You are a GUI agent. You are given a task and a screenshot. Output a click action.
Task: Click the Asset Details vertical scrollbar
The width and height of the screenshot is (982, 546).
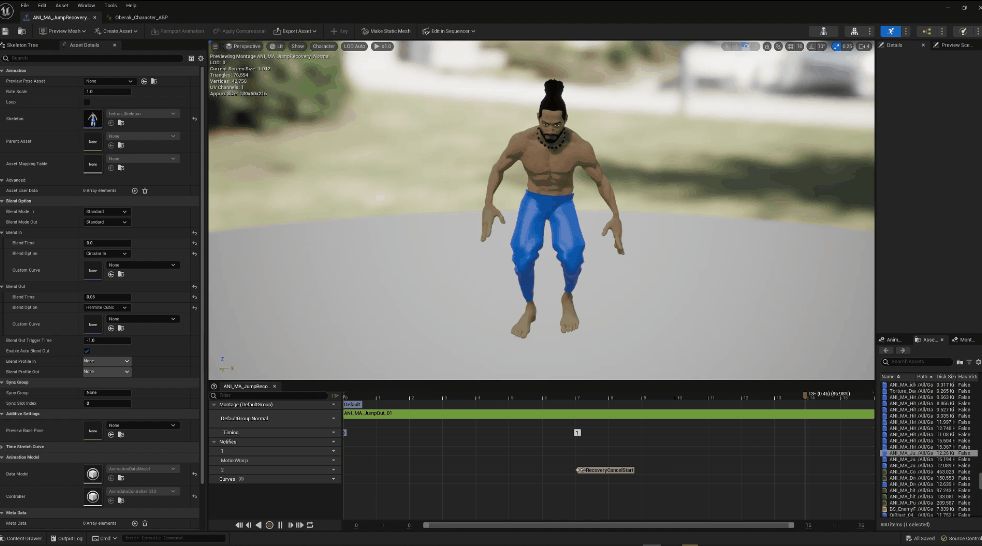202,276
